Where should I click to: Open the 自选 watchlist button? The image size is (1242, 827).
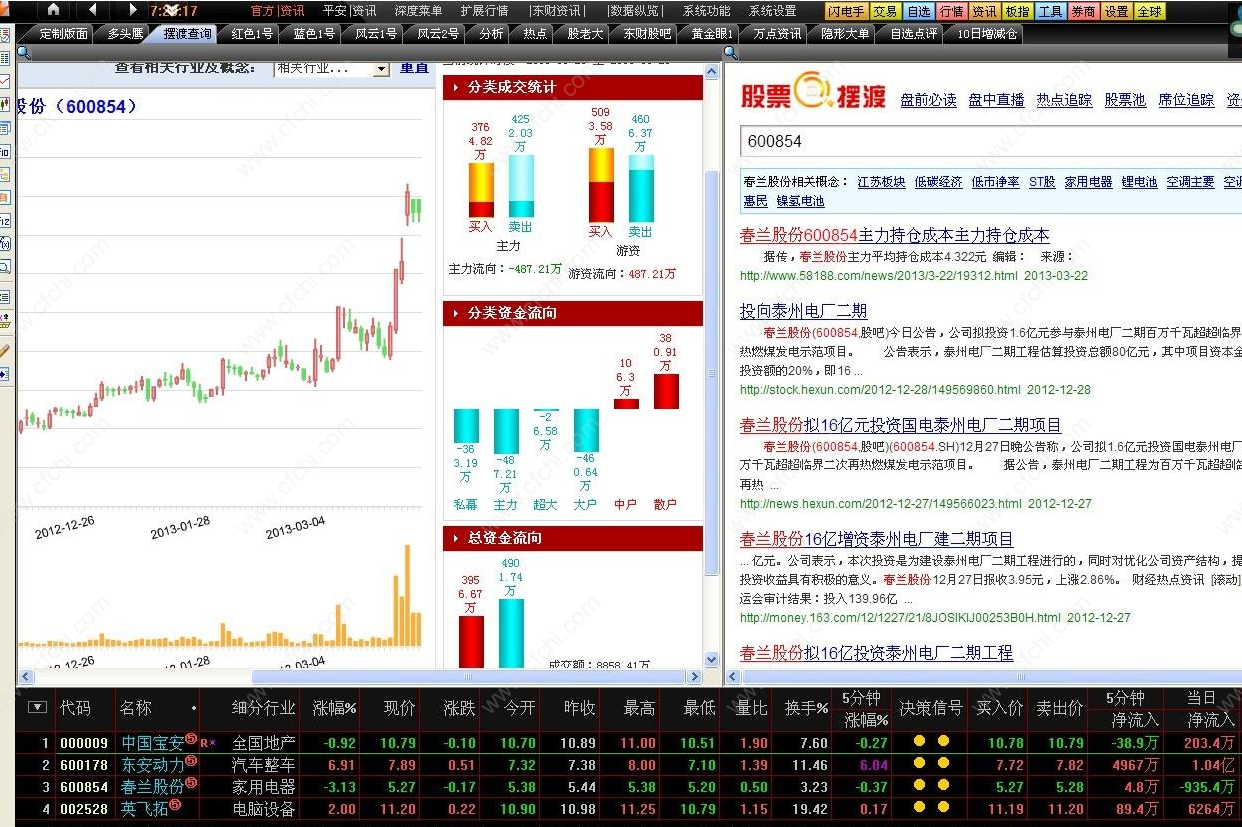click(x=917, y=11)
